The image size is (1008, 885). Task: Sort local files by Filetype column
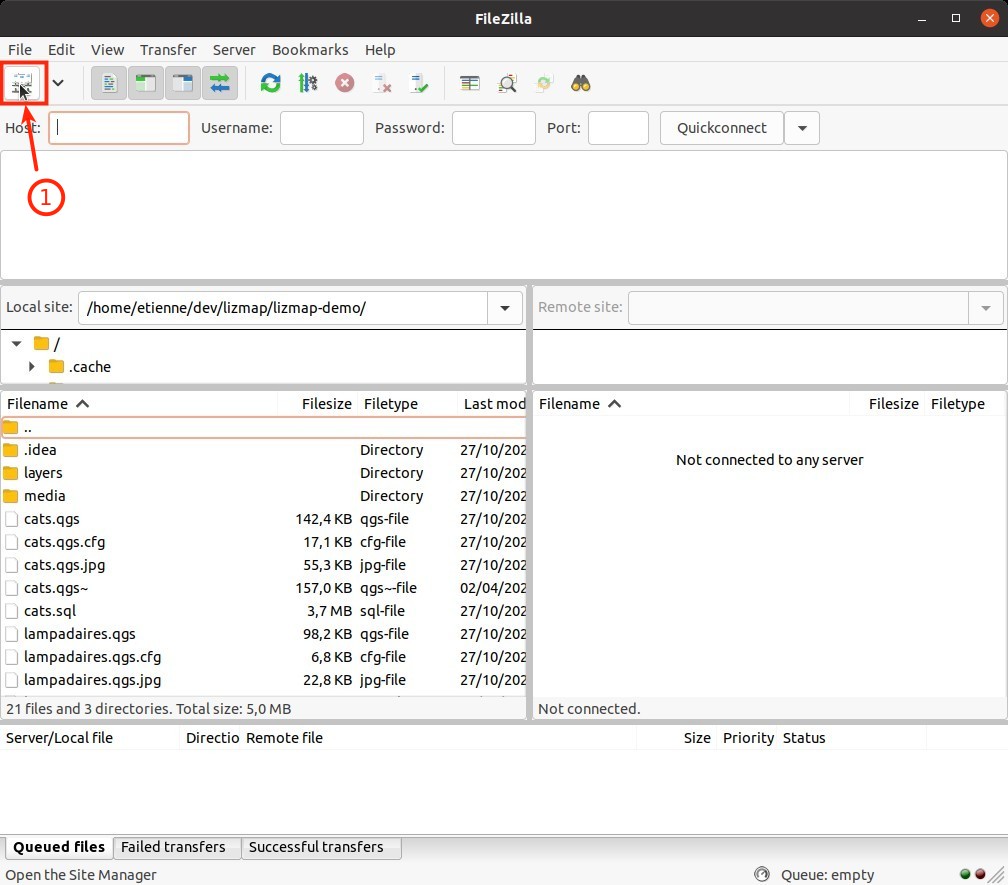point(406,404)
